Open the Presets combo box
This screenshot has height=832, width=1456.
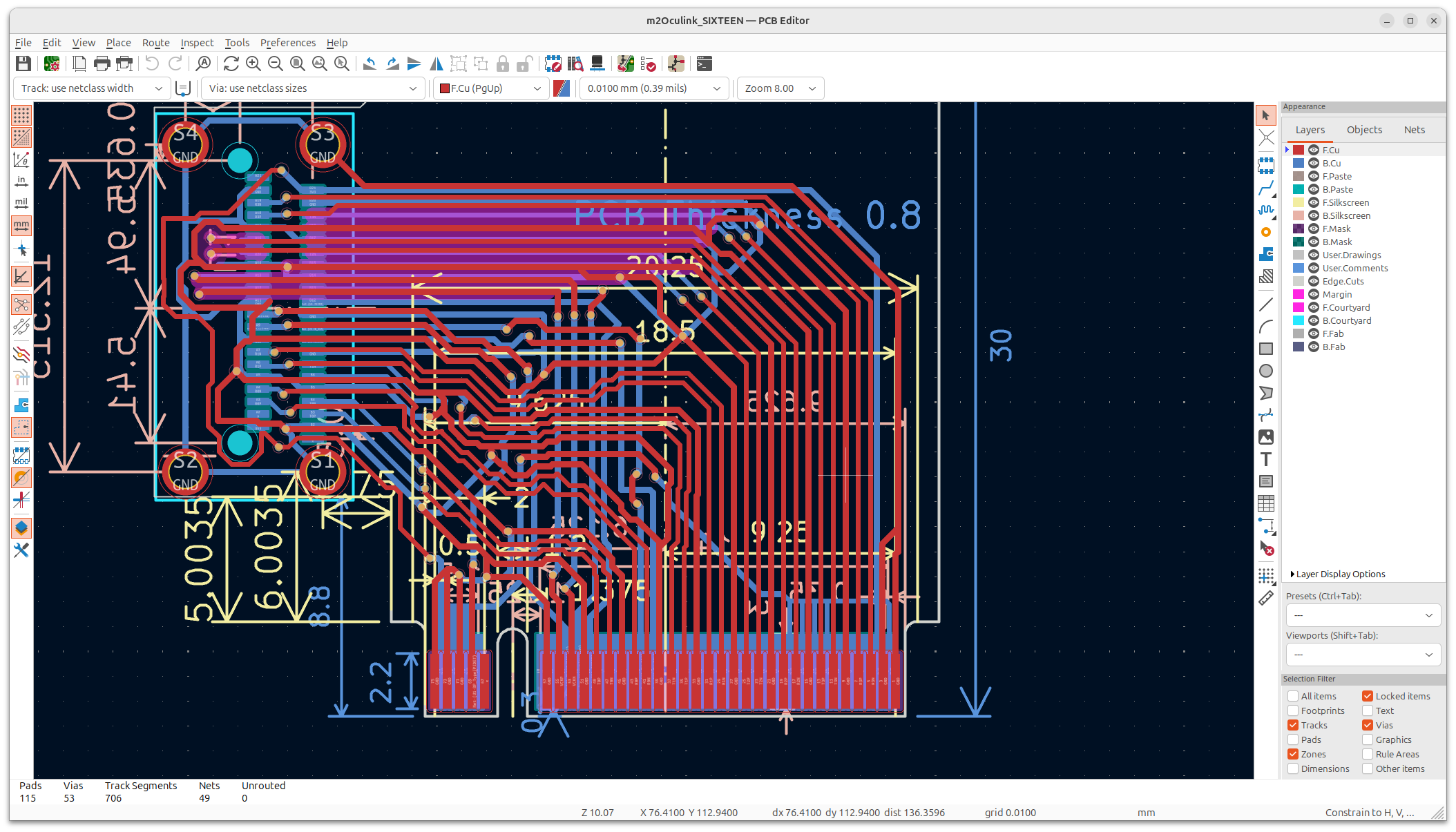pos(1362,615)
